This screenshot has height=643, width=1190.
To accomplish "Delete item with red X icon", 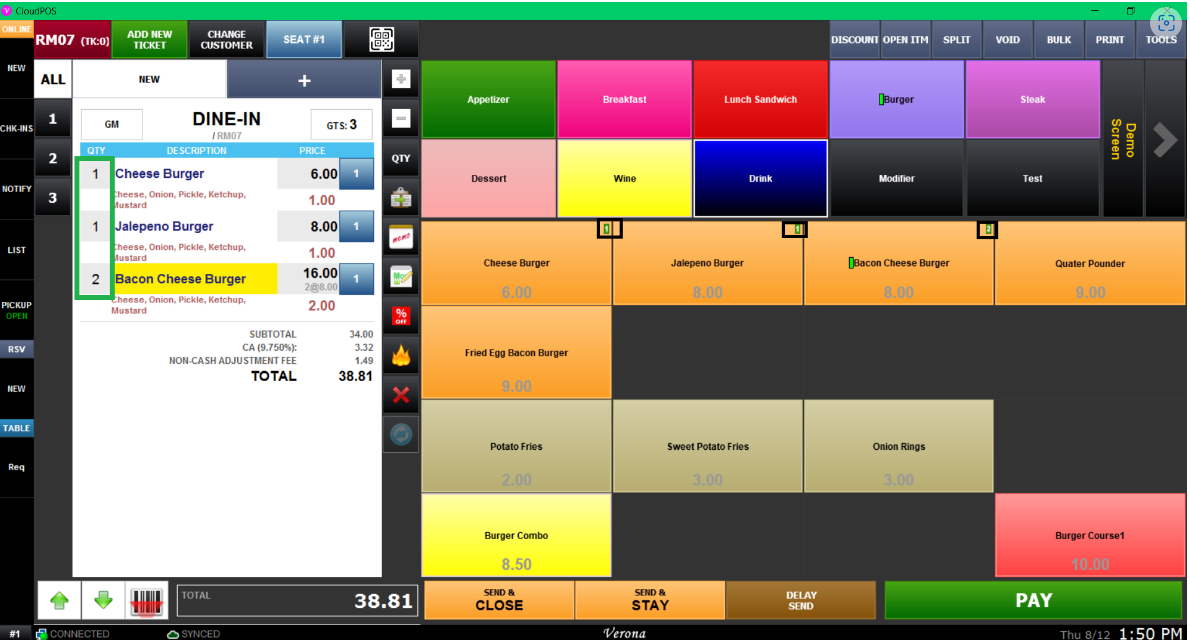I will tap(401, 395).
